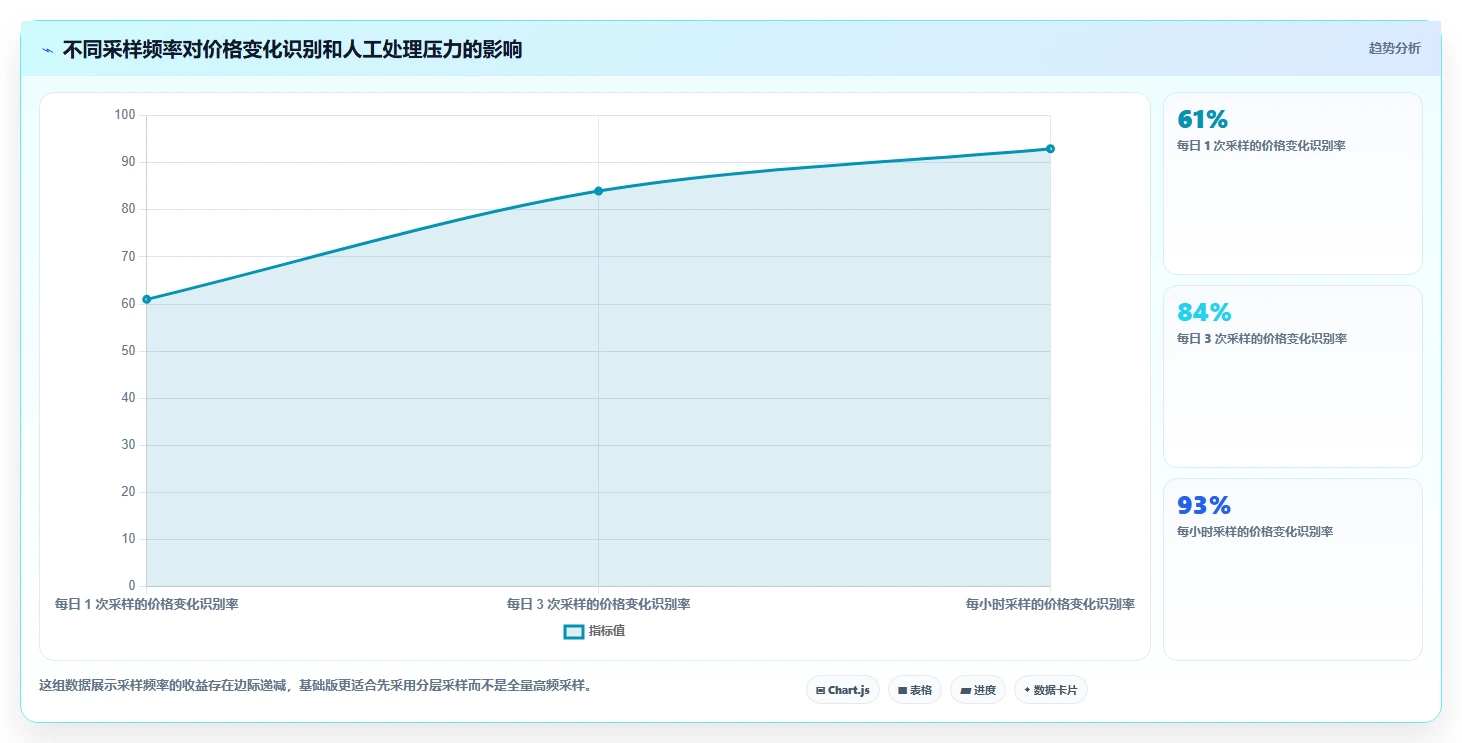Click the 93% value card
Viewport: 1462px width, 743px height.
coord(1292,569)
